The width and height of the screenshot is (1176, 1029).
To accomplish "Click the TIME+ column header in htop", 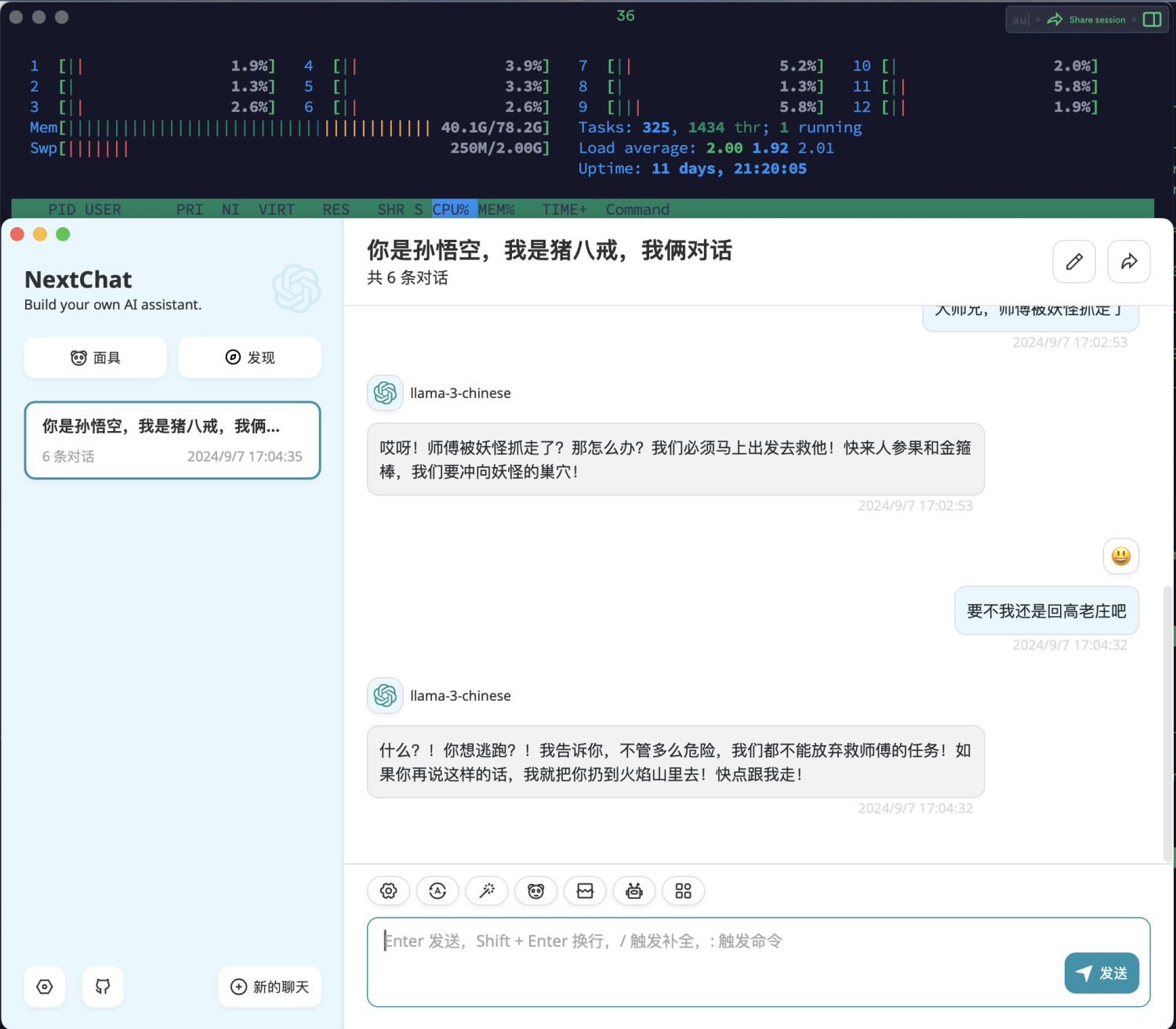I will click(564, 209).
